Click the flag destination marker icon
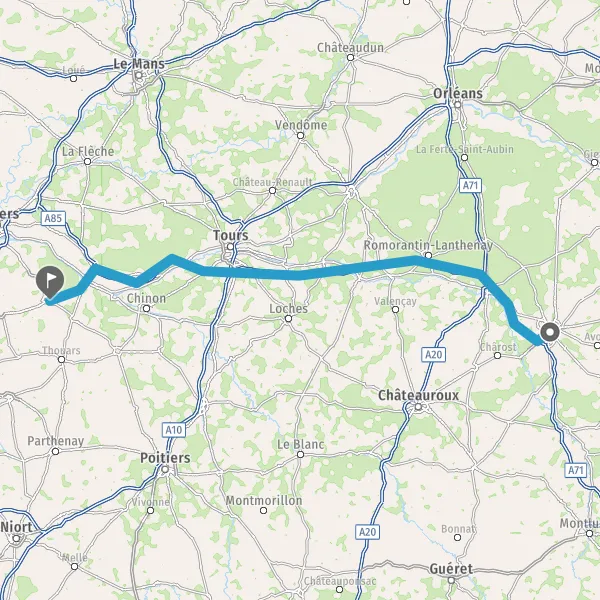This screenshot has width=600, height=600. [50, 282]
